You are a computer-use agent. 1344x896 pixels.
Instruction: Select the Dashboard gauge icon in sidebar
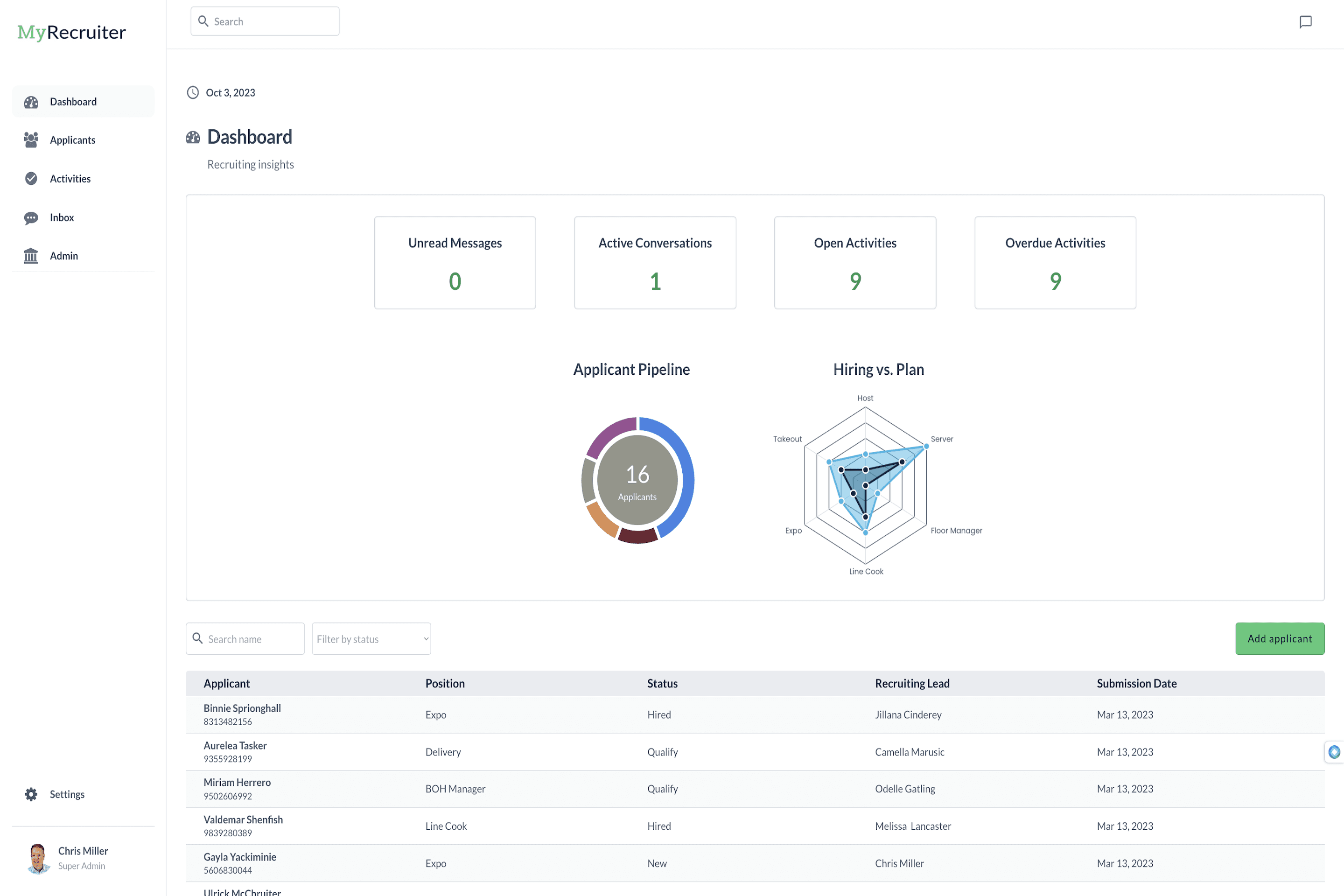point(31,101)
